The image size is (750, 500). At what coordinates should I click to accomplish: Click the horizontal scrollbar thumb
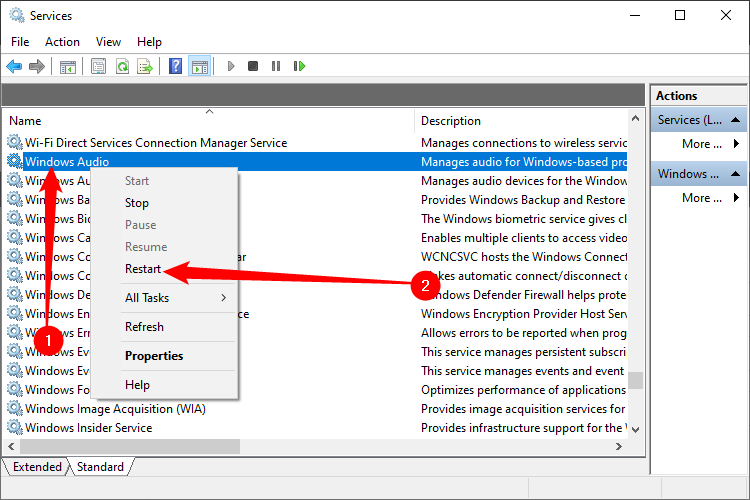click(130, 446)
